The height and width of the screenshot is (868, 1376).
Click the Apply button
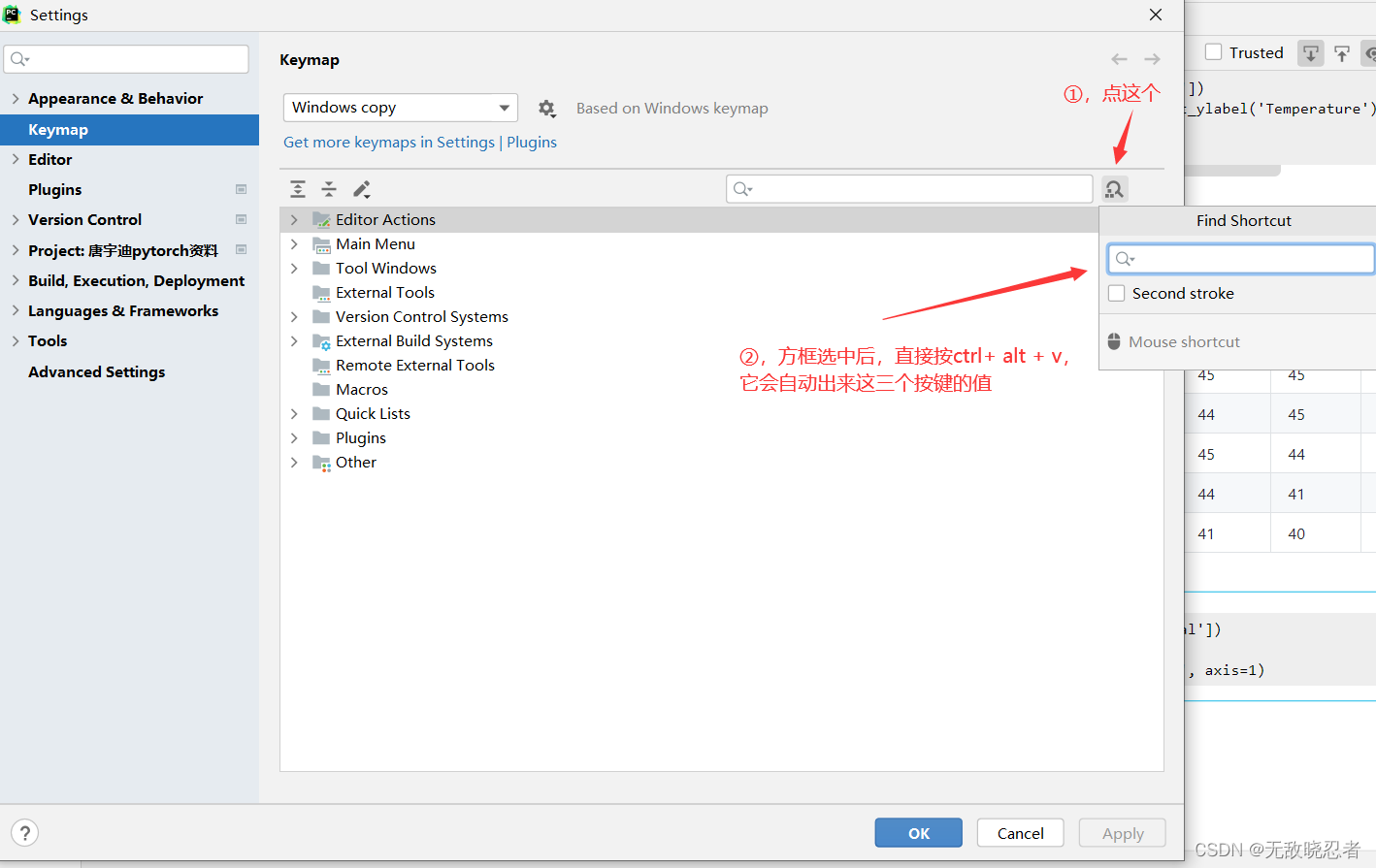pos(1123,833)
